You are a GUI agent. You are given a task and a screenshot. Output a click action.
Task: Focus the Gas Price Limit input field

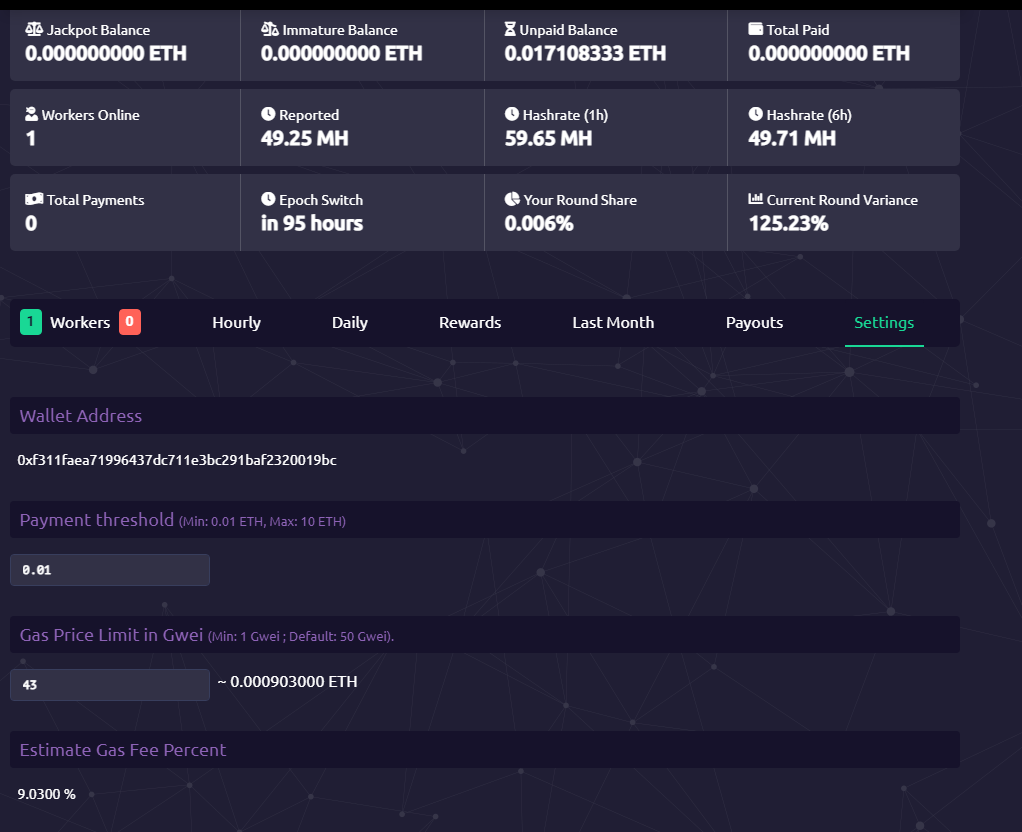click(x=110, y=685)
